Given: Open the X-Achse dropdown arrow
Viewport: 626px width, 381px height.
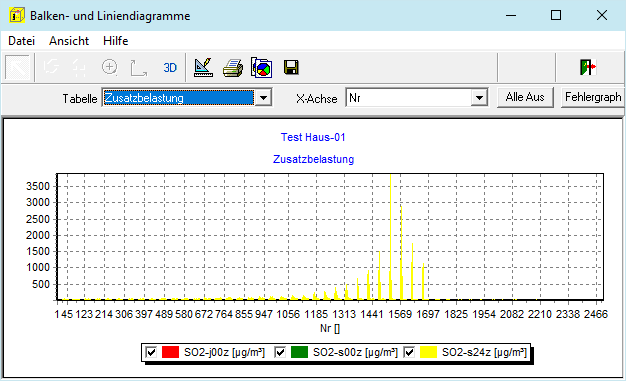Looking at the screenshot, I should (479, 98).
